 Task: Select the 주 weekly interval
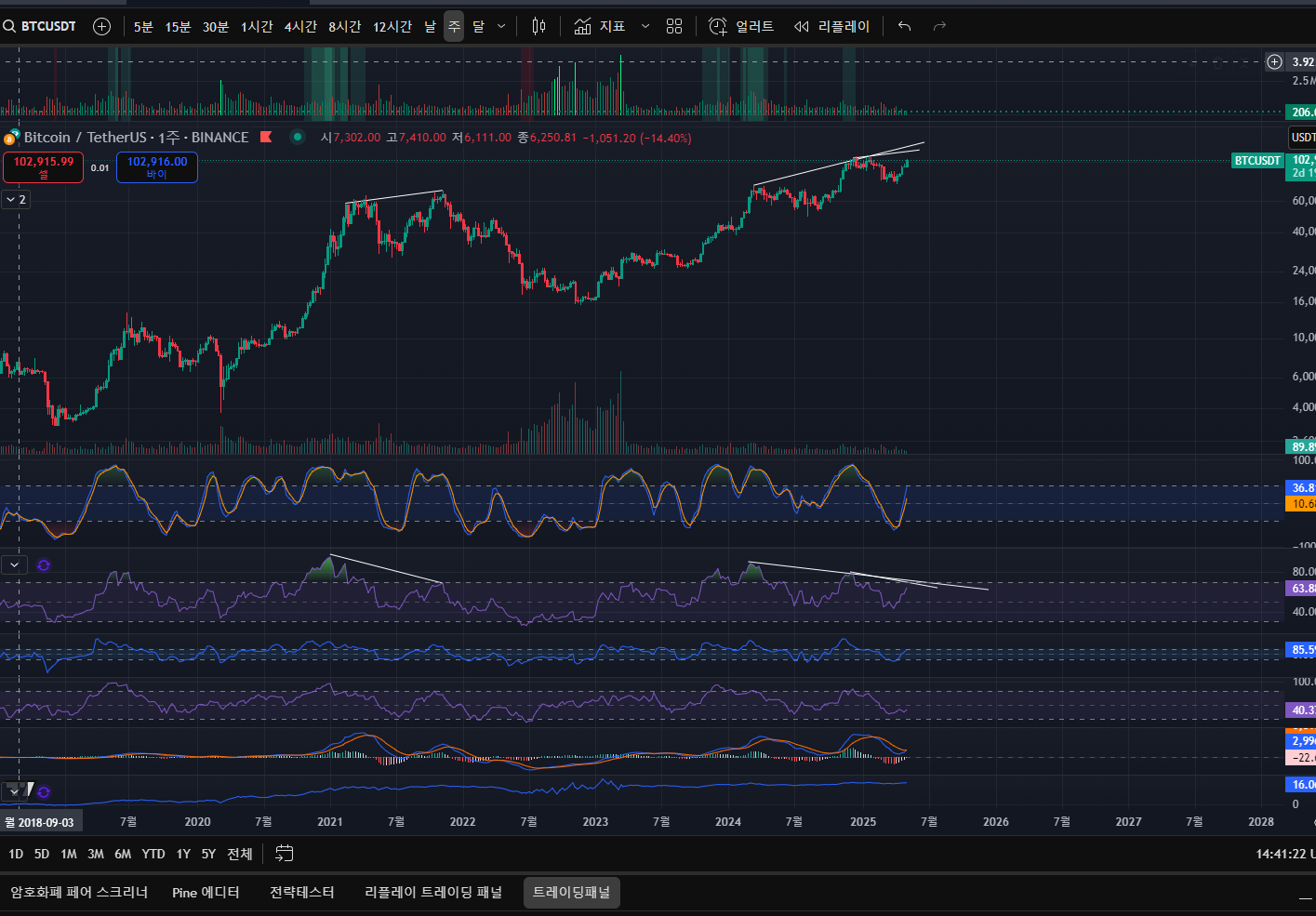(x=454, y=26)
